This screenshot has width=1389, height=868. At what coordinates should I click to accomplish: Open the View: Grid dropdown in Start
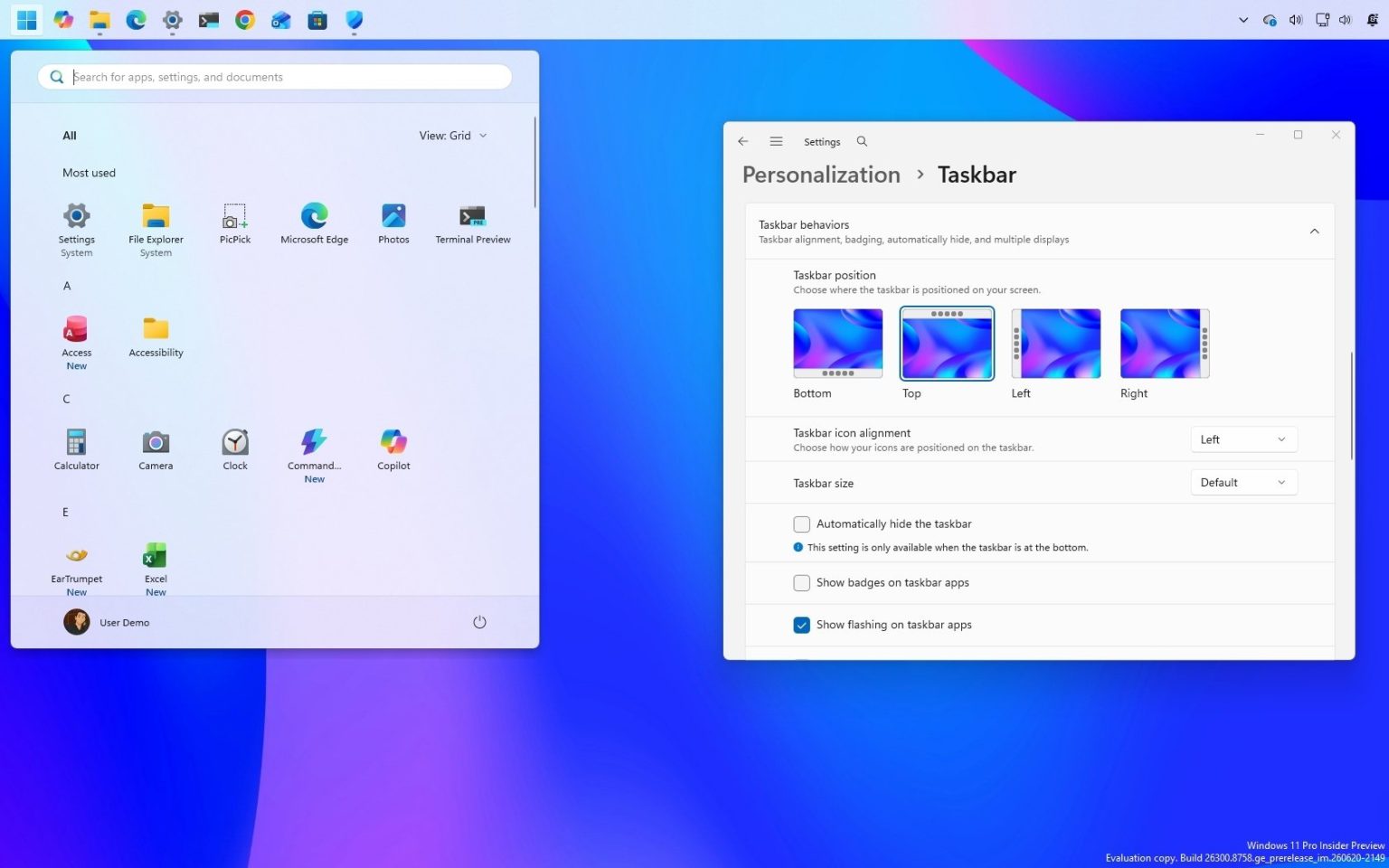click(x=453, y=136)
